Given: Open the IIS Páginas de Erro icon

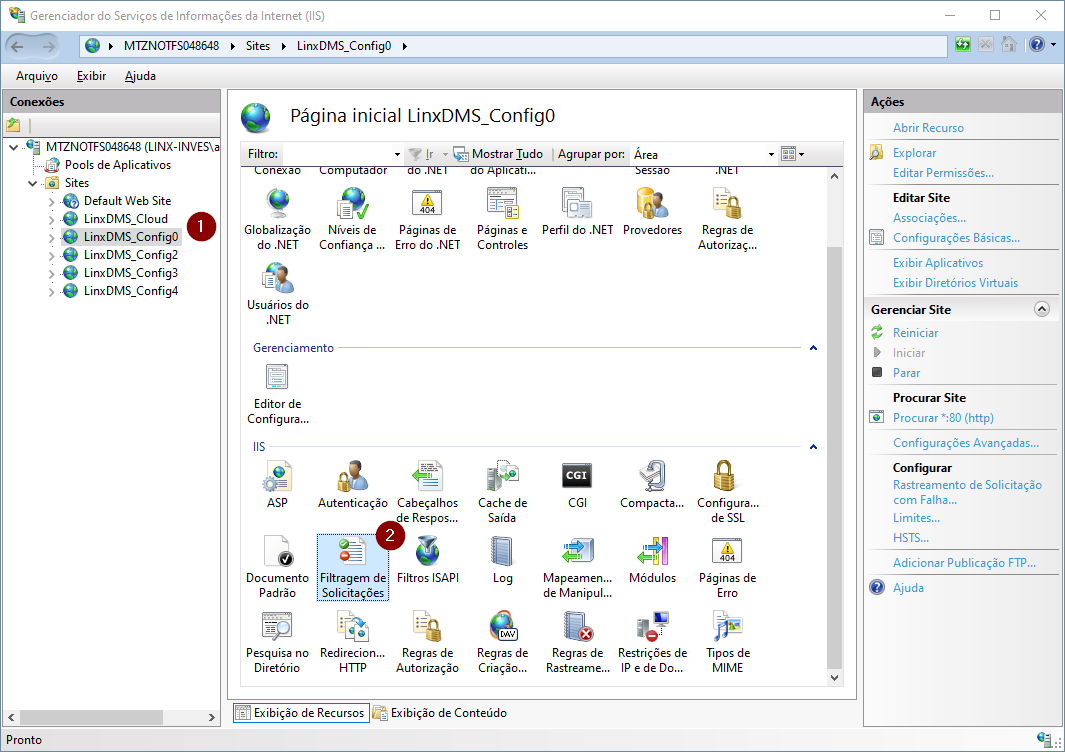Looking at the screenshot, I should click(x=727, y=567).
